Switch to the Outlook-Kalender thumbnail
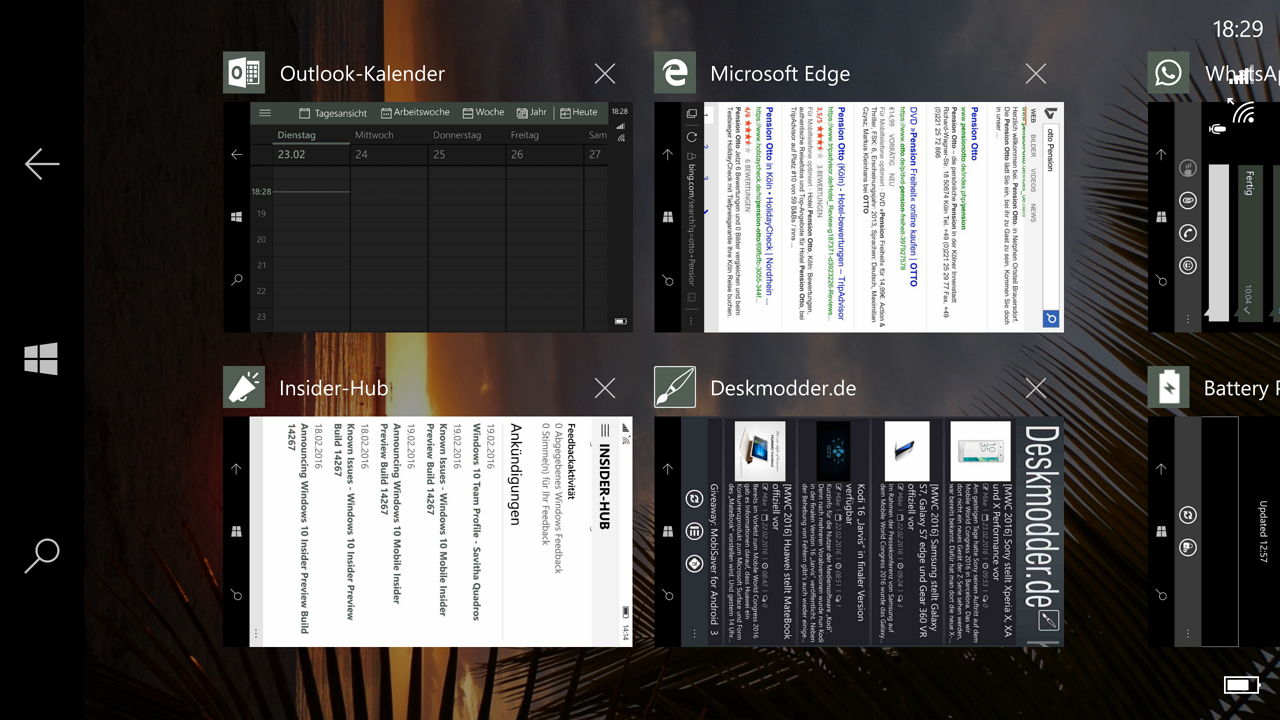Screen dimensions: 1280x720 click(x=428, y=217)
